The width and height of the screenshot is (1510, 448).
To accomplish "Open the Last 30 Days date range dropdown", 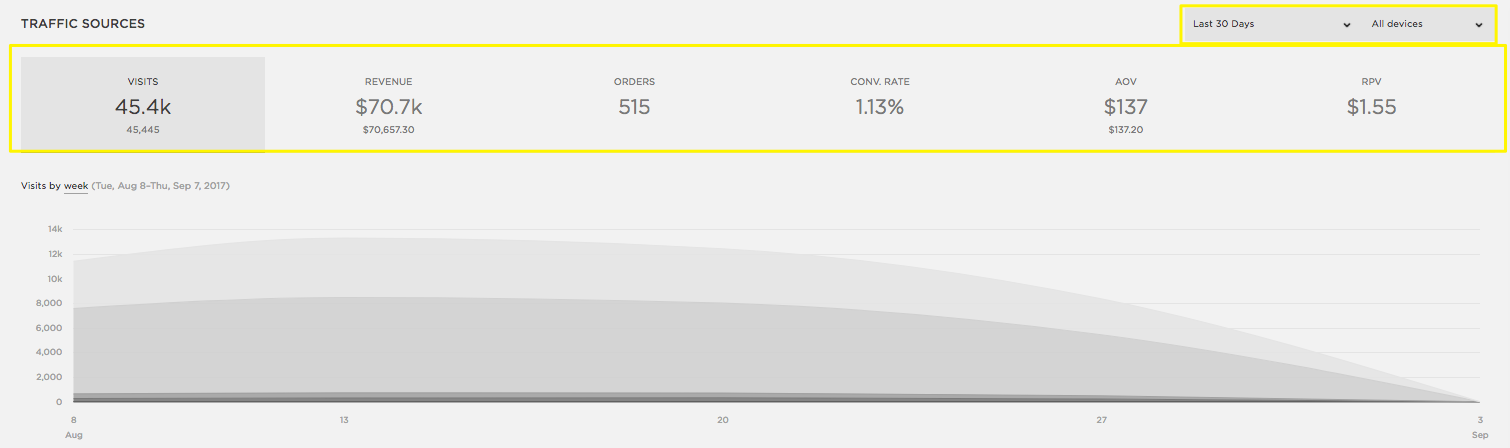I will click(x=1265, y=24).
